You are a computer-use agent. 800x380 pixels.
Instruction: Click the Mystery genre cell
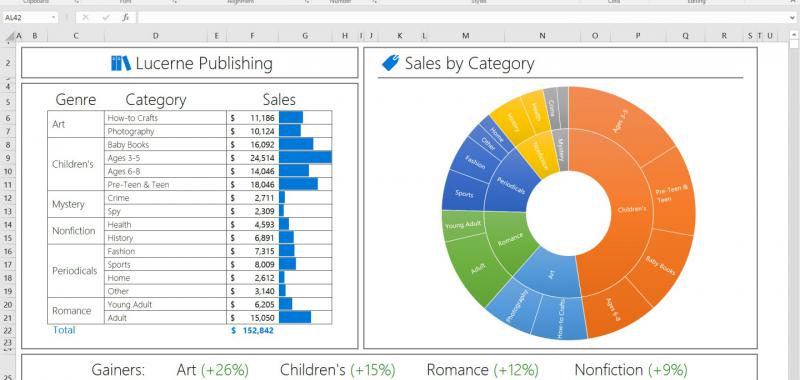point(76,205)
